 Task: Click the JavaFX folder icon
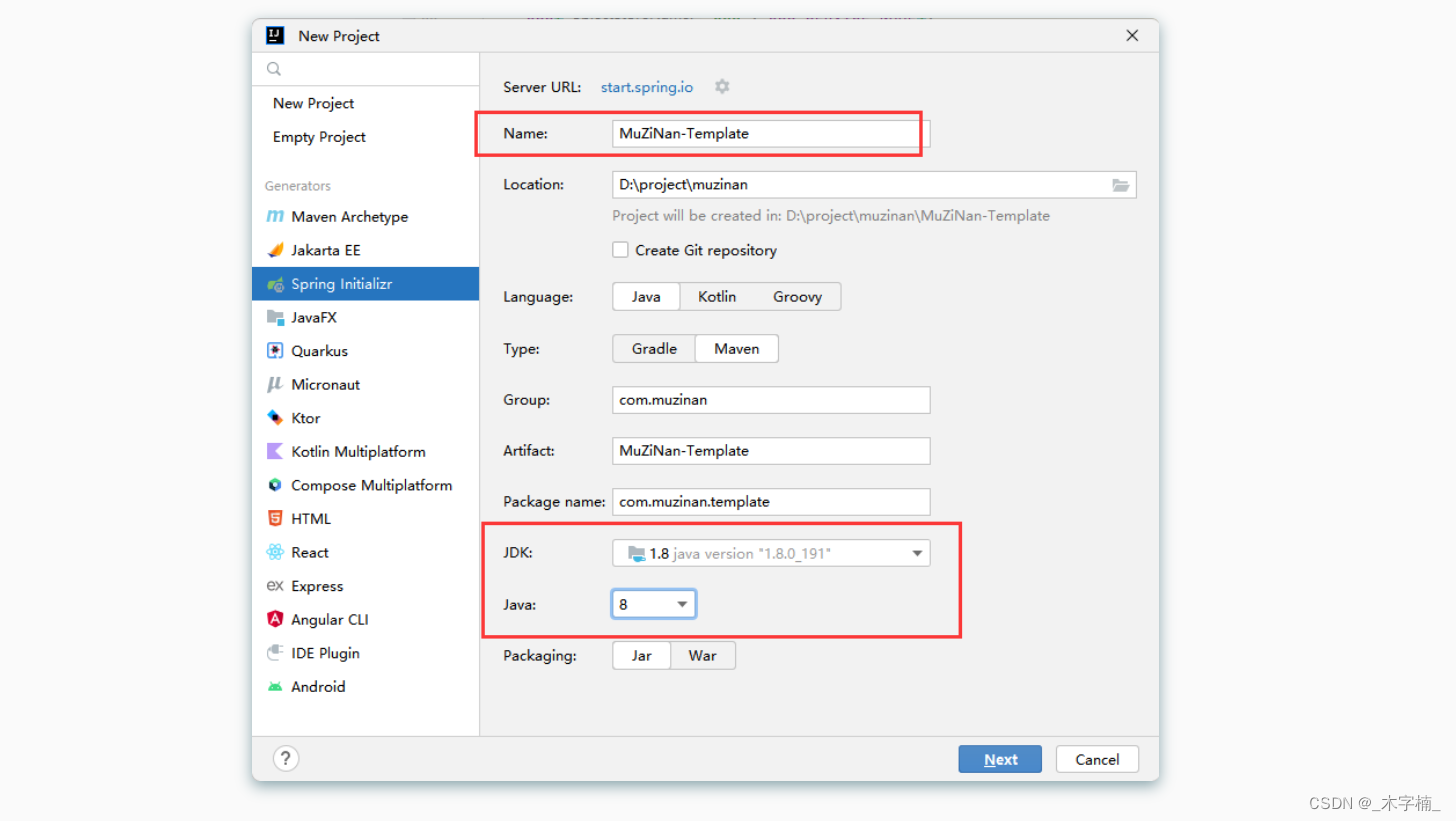tap(275, 317)
